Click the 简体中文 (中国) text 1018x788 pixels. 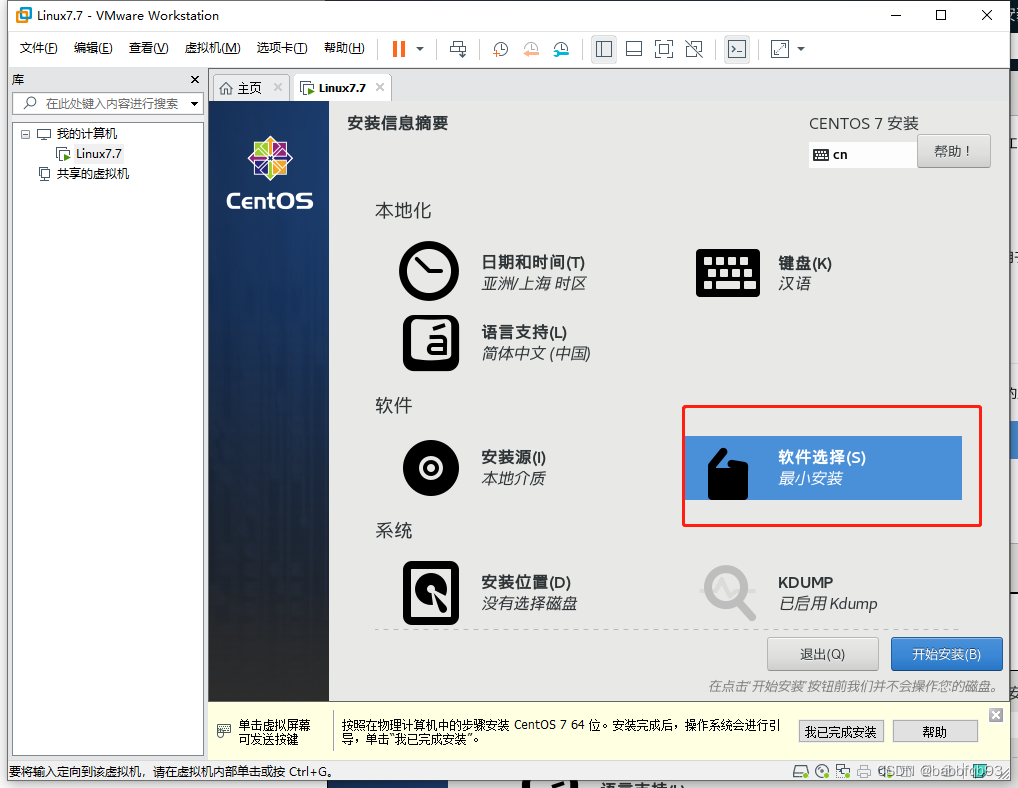pos(536,354)
